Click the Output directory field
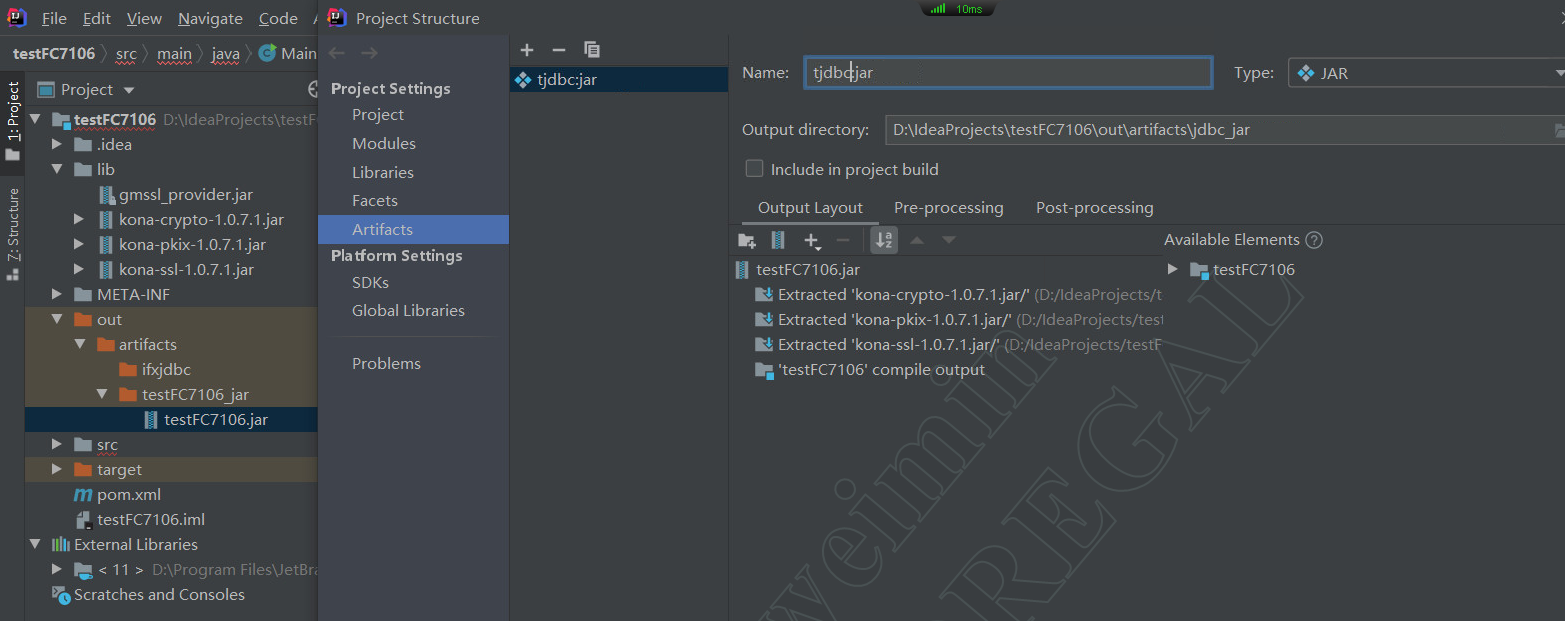 pyautogui.click(x=1218, y=130)
